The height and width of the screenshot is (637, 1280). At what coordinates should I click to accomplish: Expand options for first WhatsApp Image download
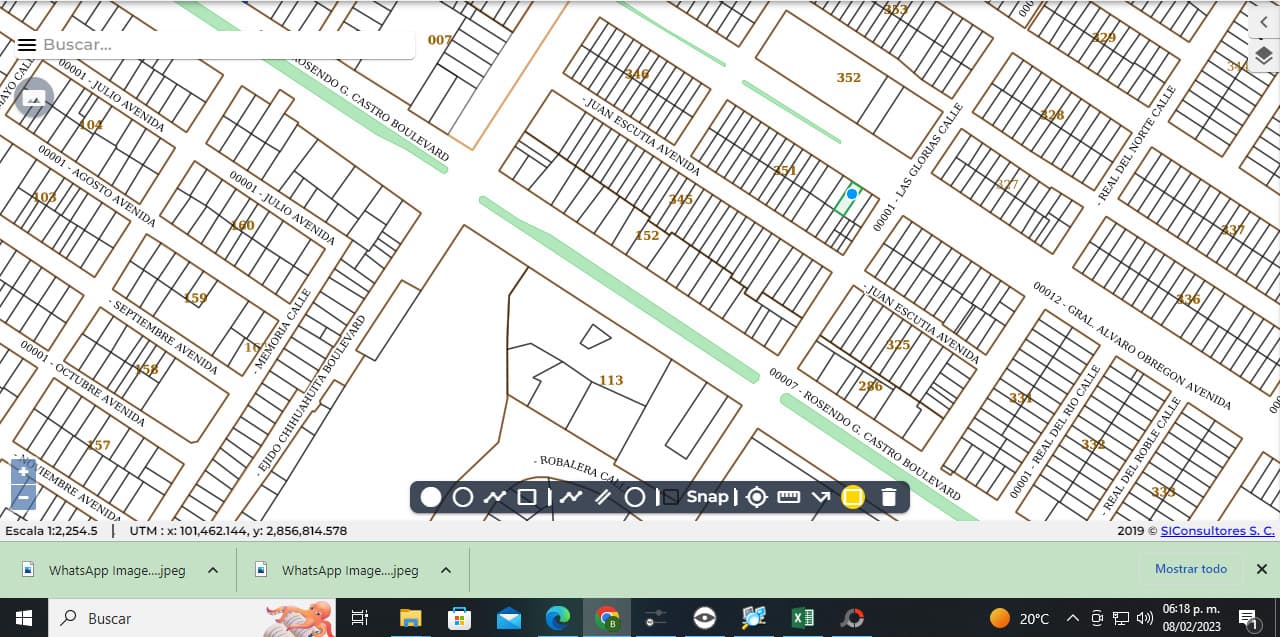(213, 570)
